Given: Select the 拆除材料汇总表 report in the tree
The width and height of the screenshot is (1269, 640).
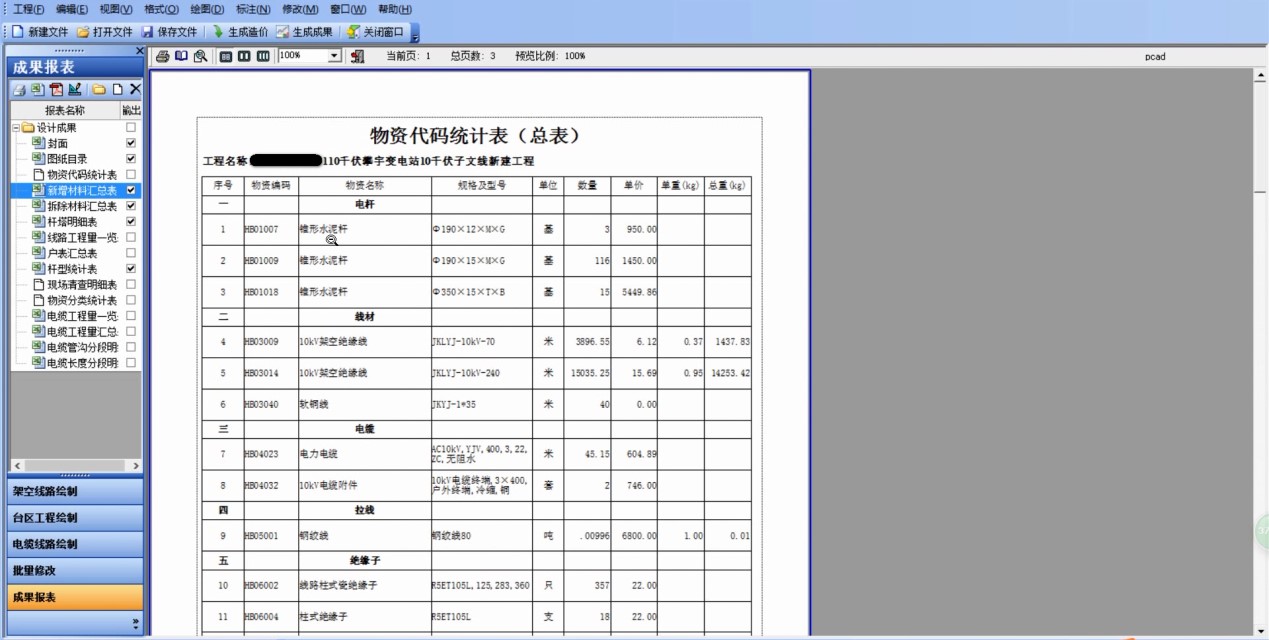Looking at the screenshot, I should [82, 206].
